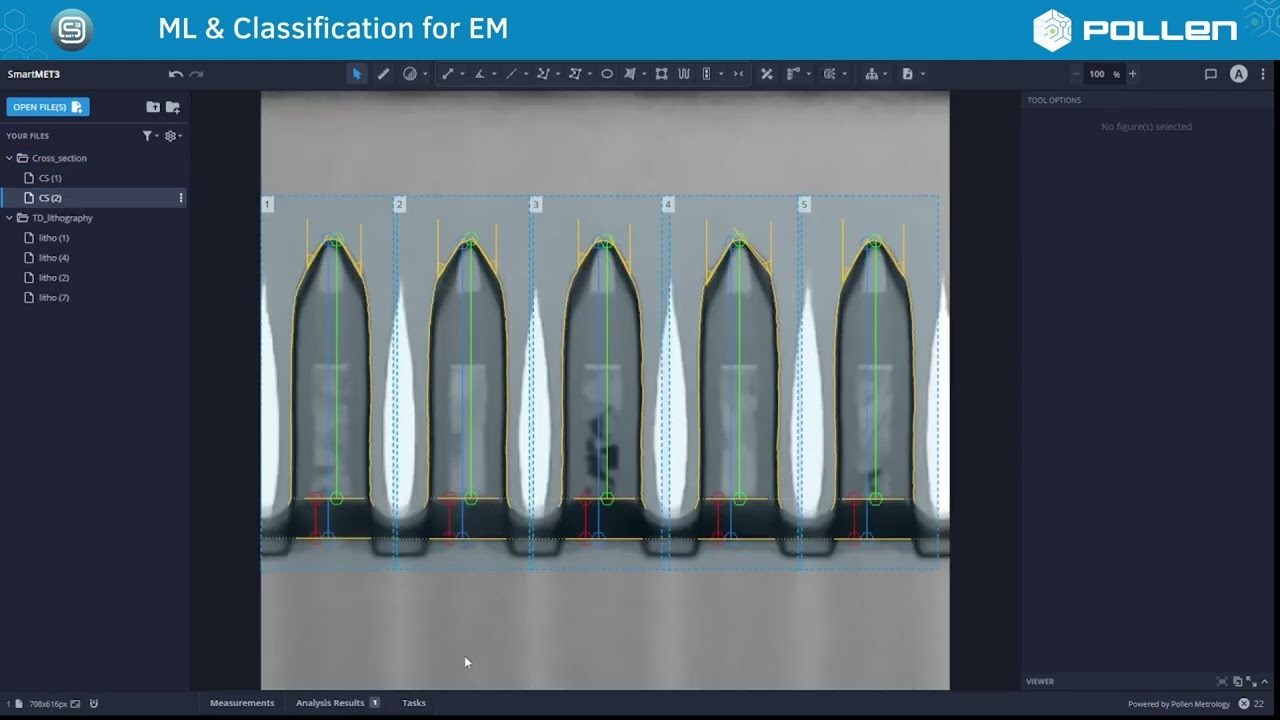Open the top-right kebab menu
This screenshot has height=720, width=1280.
tap(1263, 74)
